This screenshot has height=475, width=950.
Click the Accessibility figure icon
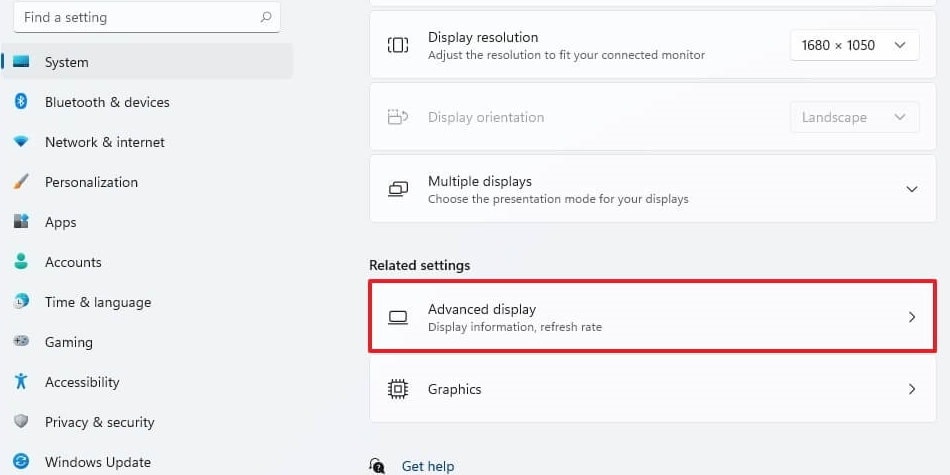[21, 382]
